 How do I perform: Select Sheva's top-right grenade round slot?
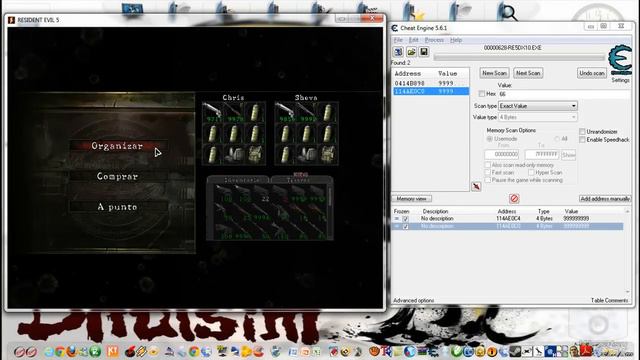click(x=327, y=113)
